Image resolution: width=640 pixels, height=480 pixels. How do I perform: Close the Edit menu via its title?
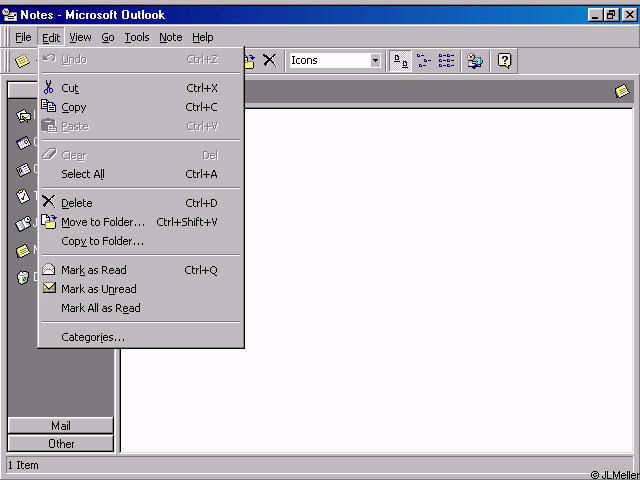pyautogui.click(x=51, y=38)
